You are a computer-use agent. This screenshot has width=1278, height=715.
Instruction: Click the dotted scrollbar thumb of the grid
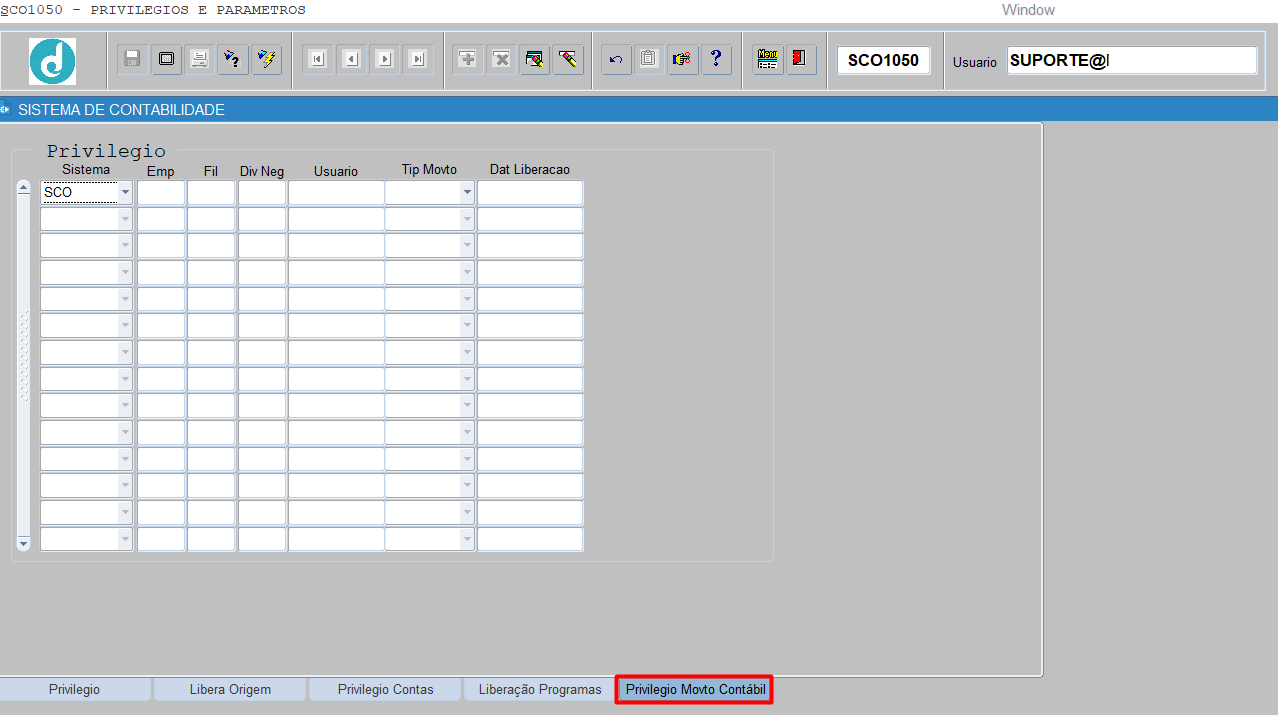pyautogui.click(x=24, y=356)
